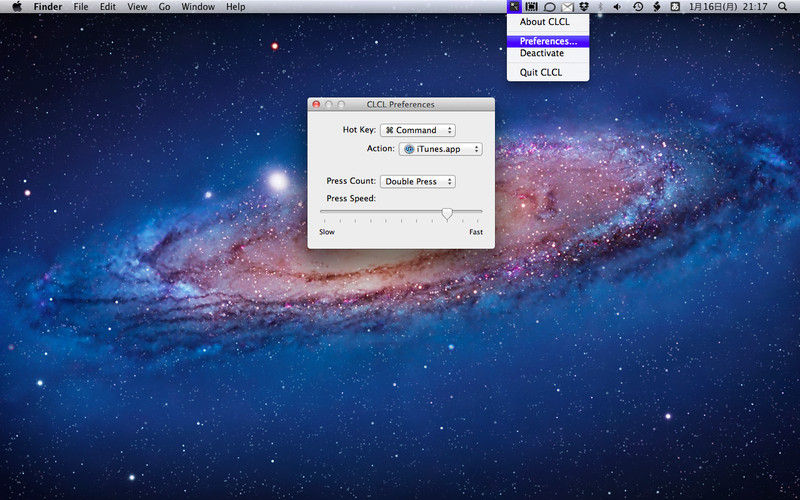Expand the Hot Key dropdown
The height and width of the screenshot is (500, 800).
click(418, 130)
